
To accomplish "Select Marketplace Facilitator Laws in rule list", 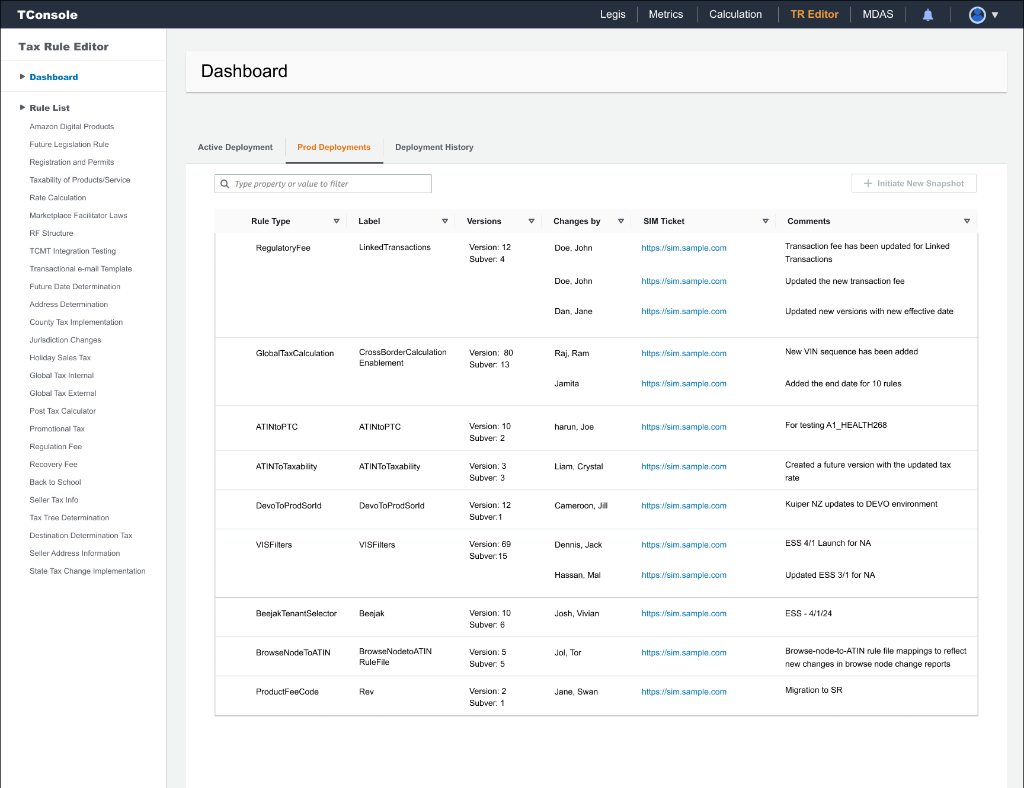I will tap(78, 216).
